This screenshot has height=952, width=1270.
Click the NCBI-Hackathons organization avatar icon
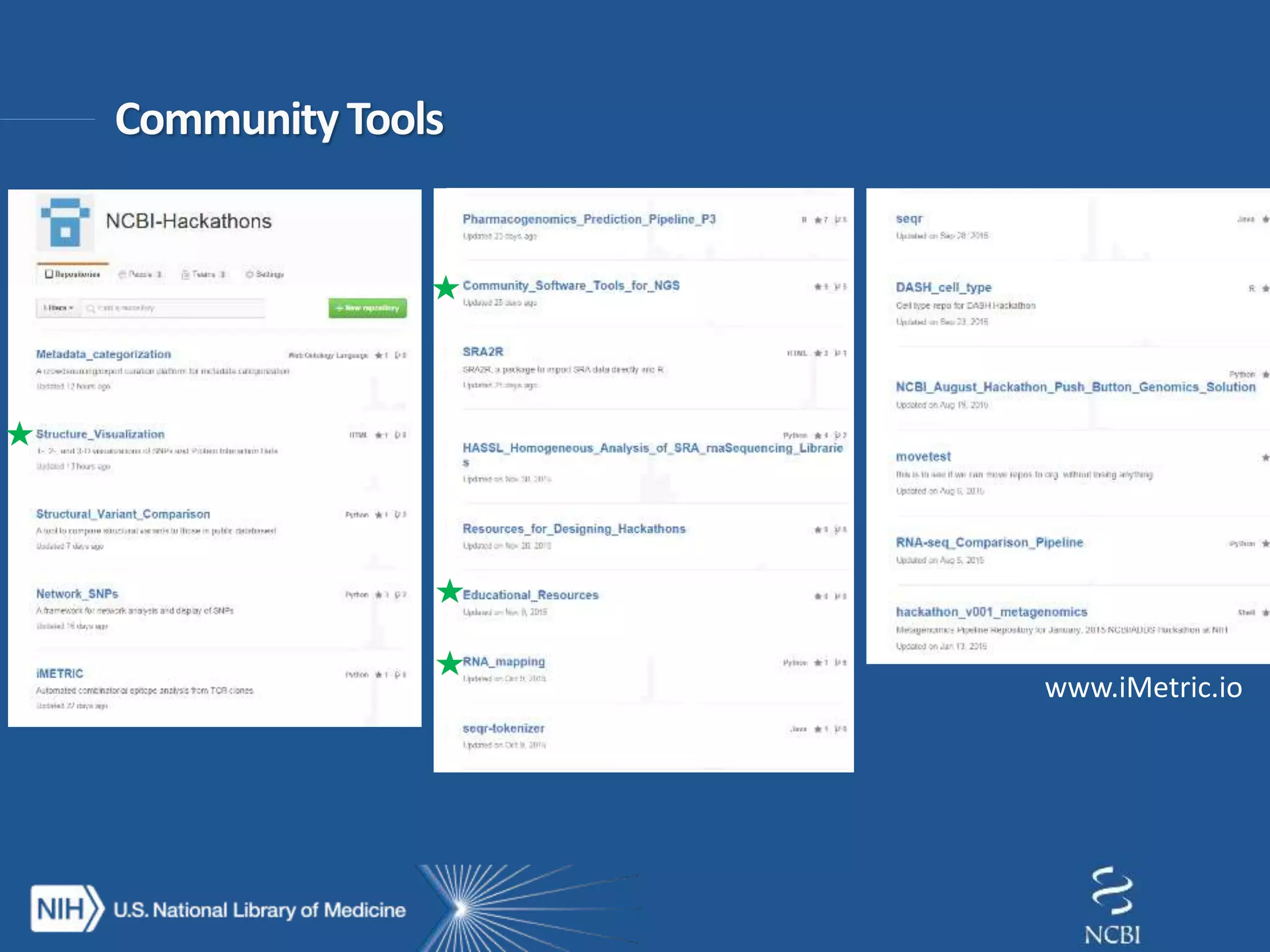pos(64,223)
